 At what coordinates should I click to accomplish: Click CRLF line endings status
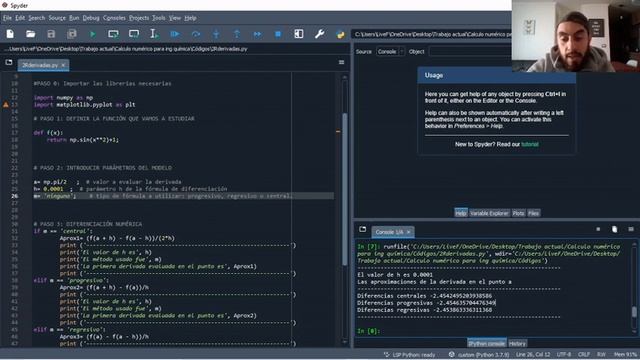tap(584, 355)
